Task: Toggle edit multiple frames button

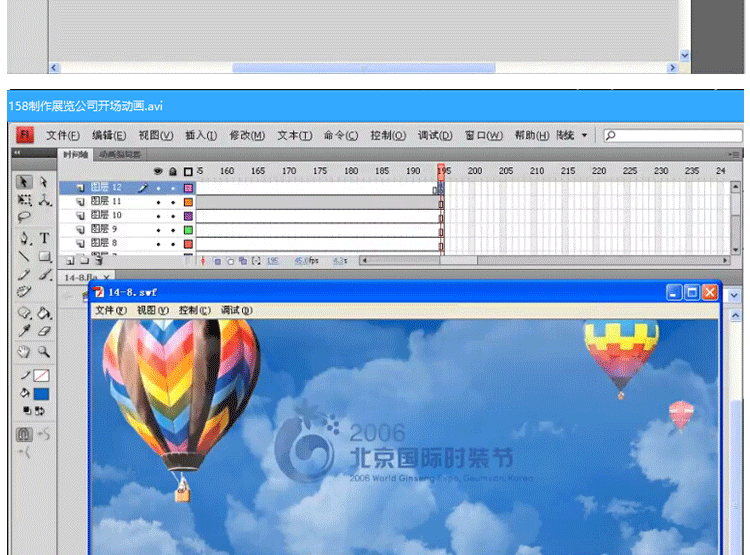Action: (x=243, y=261)
